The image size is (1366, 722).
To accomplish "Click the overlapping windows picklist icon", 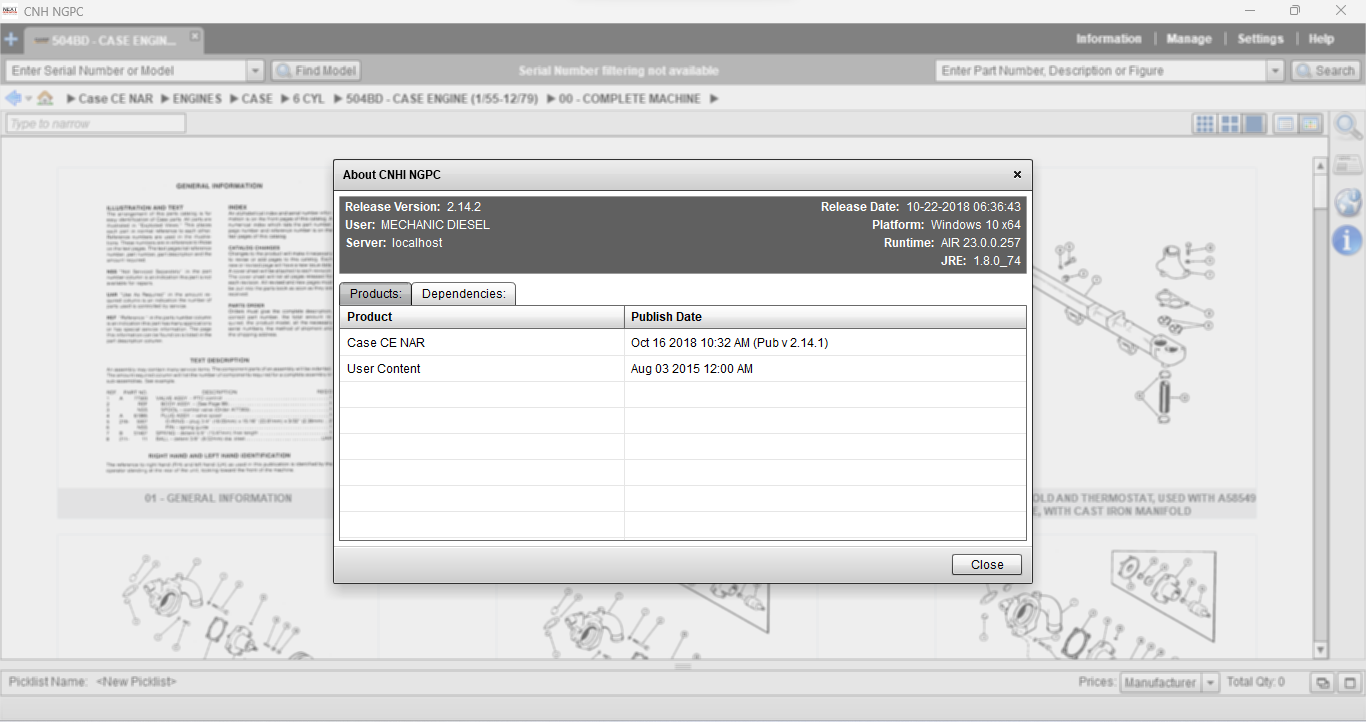I will click(x=1322, y=683).
